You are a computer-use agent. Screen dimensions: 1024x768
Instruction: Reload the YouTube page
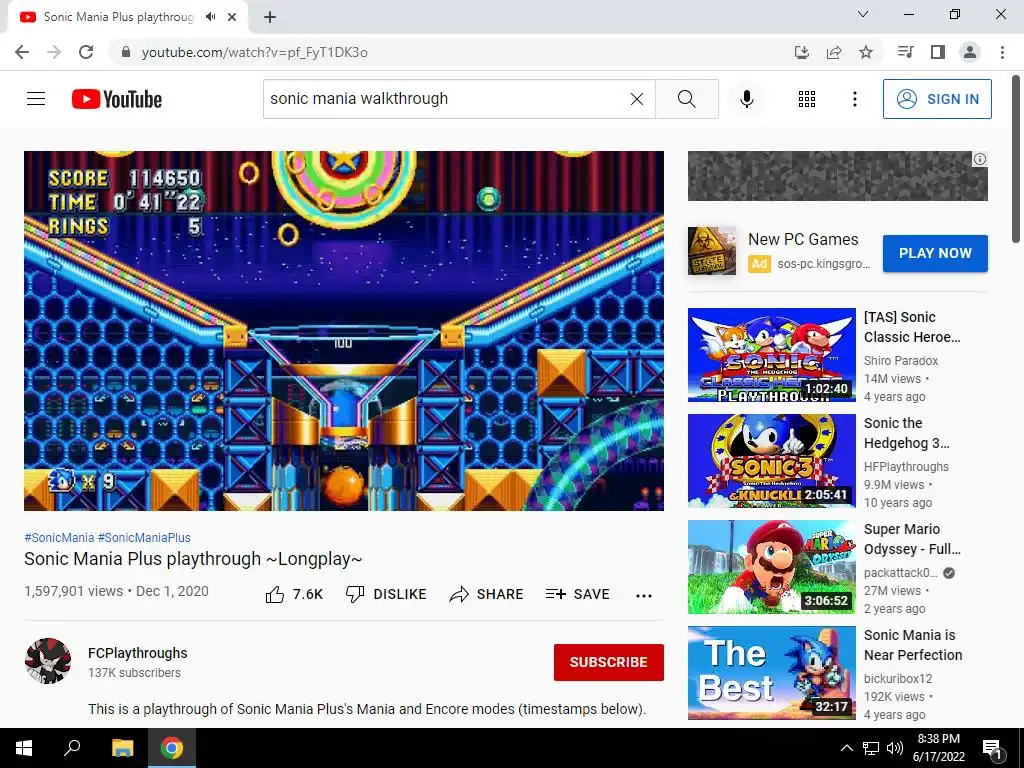tap(86, 52)
